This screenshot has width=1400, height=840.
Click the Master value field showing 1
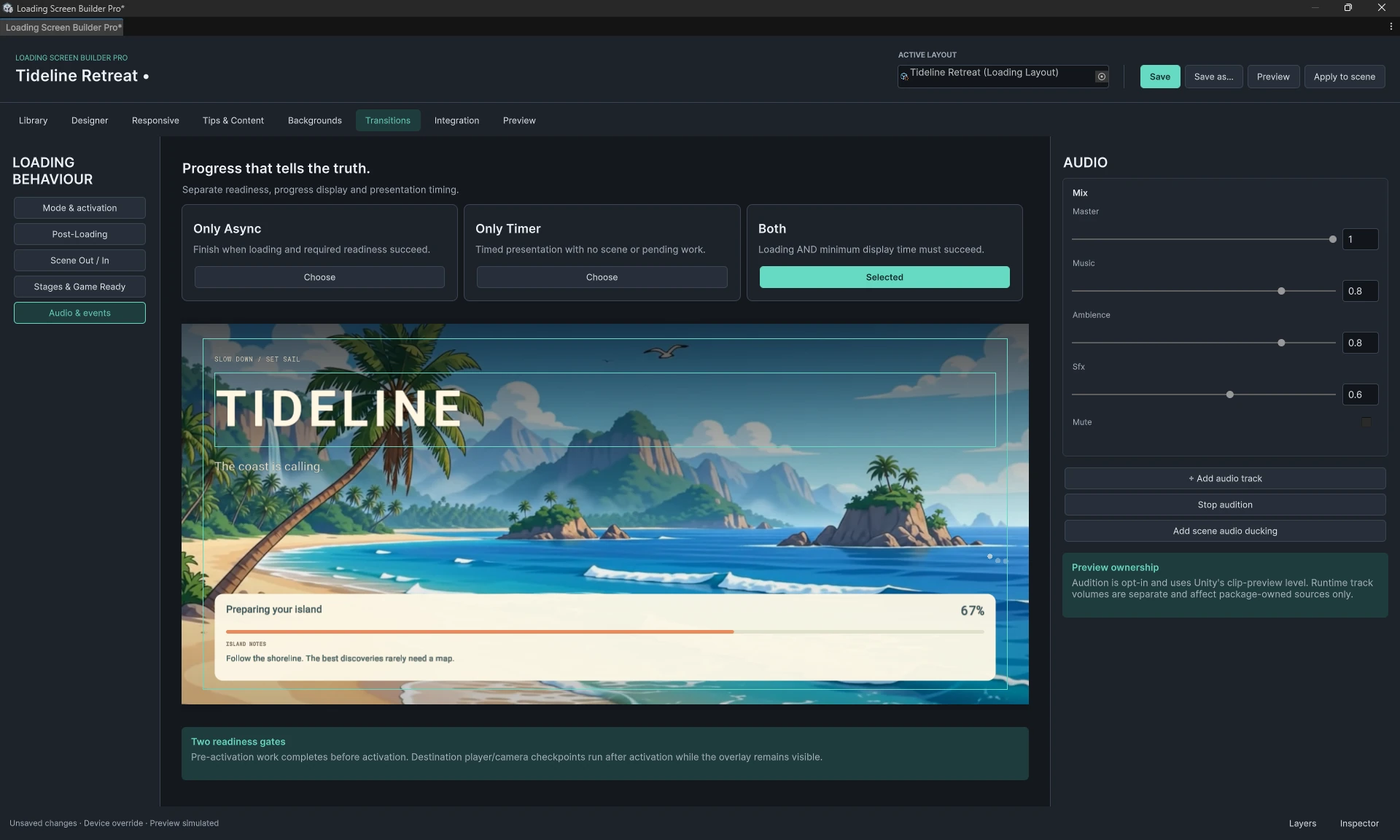1361,239
